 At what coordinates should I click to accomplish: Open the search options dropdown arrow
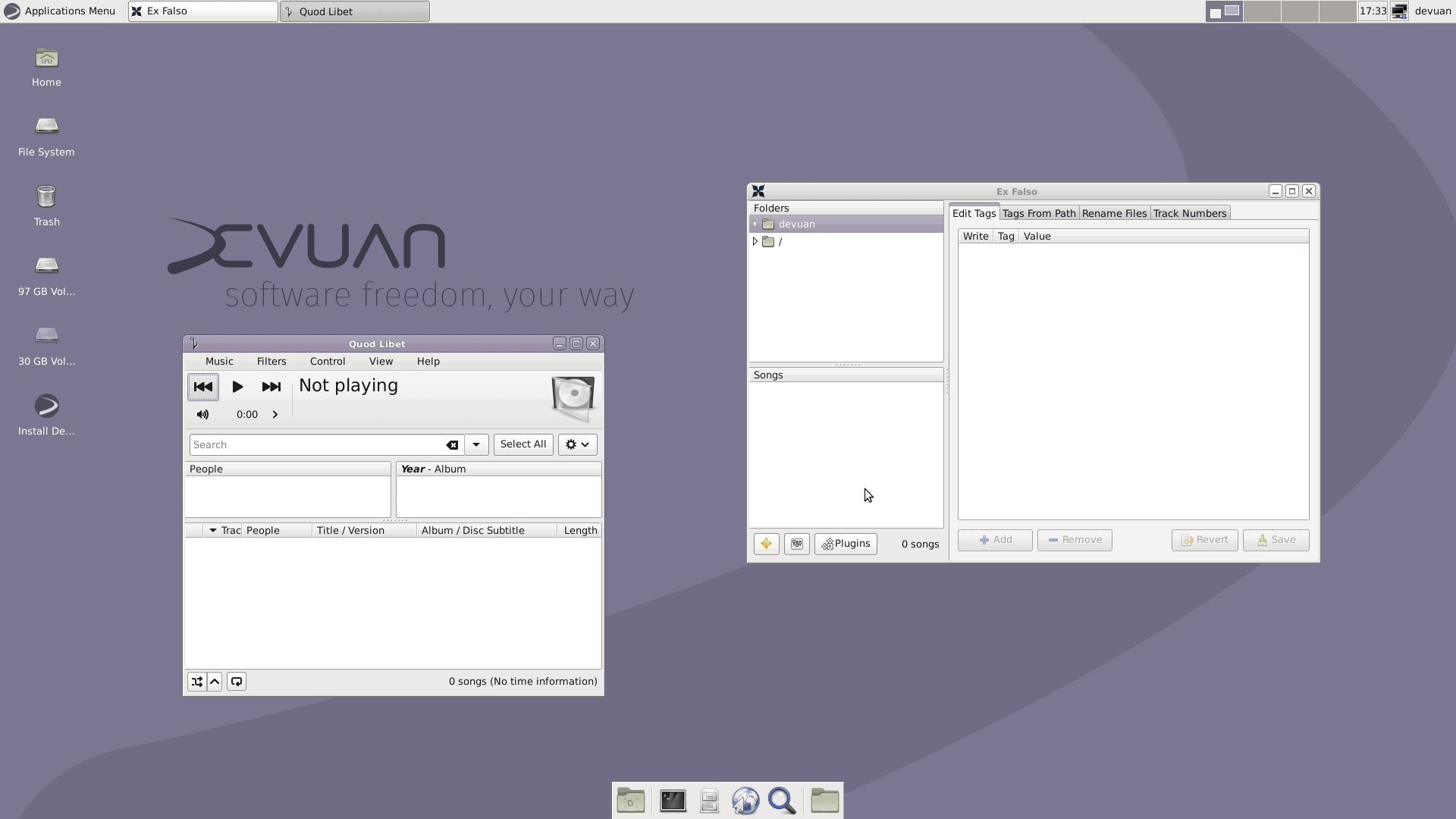475,444
